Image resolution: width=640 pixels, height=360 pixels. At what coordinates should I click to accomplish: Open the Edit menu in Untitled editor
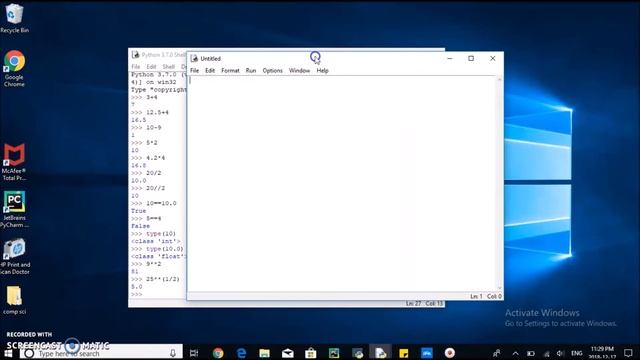pyautogui.click(x=210, y=71)
